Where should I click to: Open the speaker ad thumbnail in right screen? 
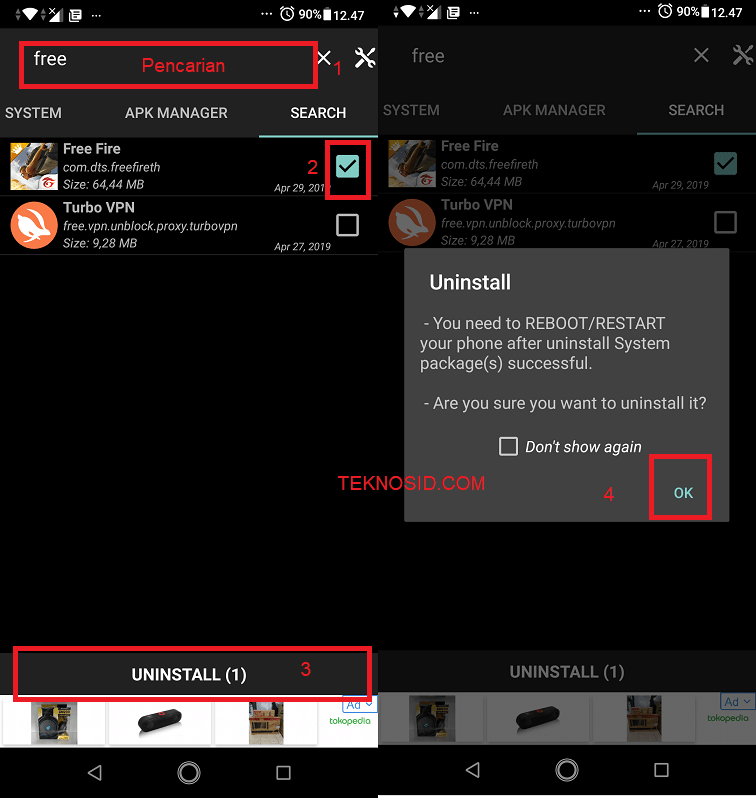[x=538, y=719]
